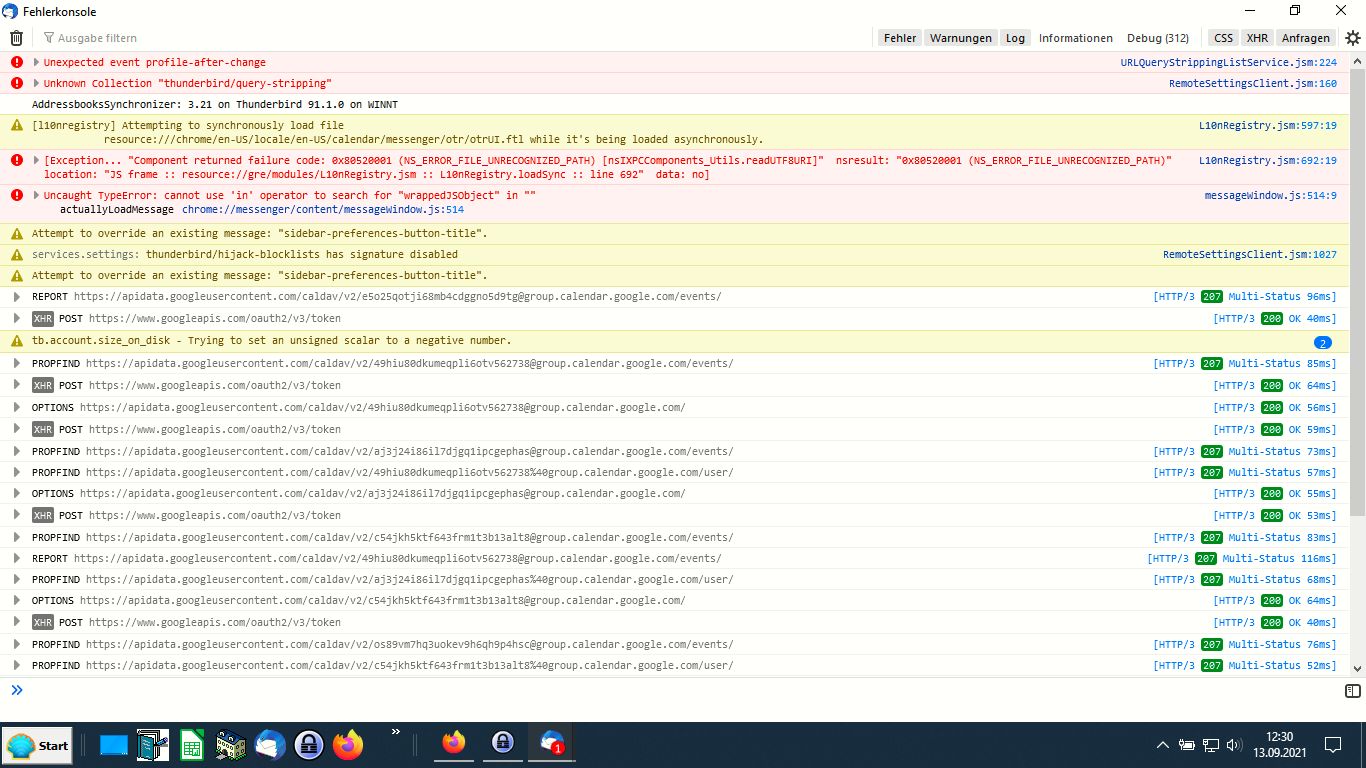Screen dimensions: 1366x768
Task: Open the messageWindow.js:514:9 source link
Action: click(x=1270, y=195)
